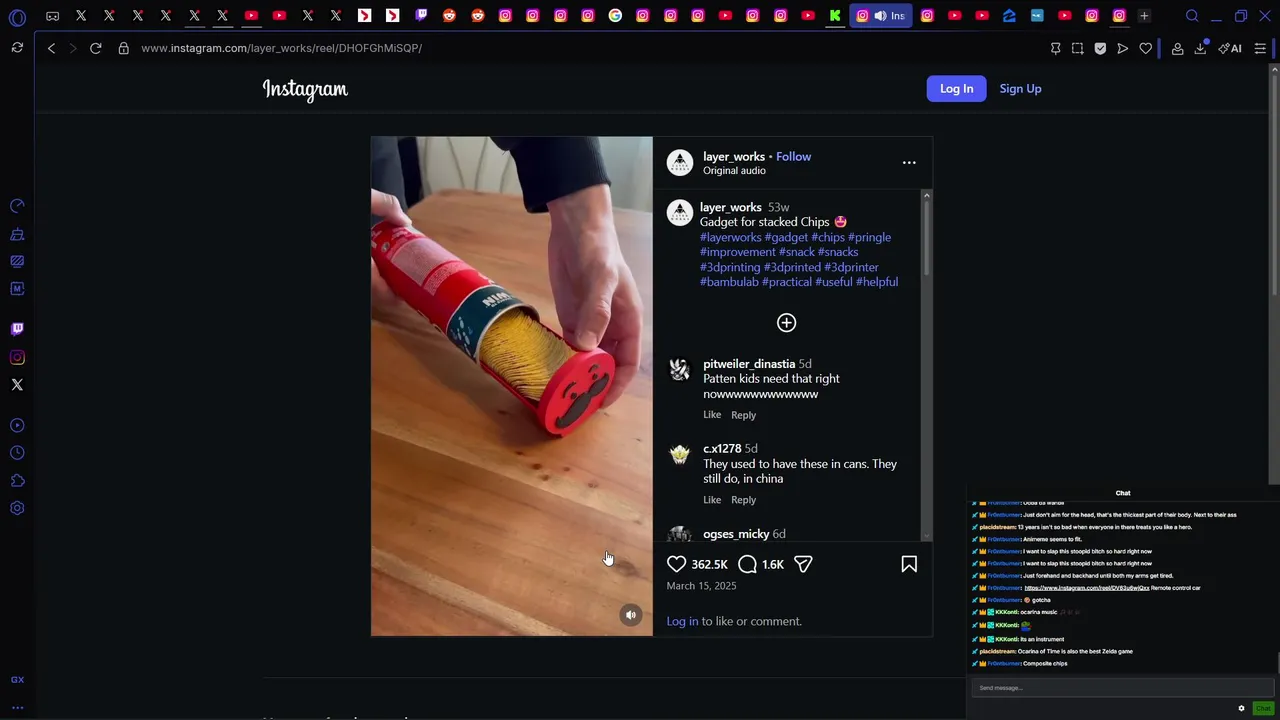Share the reel via paper-plane icon
The width and height of the screenshot is (1280, 720).
coord(803,564)
